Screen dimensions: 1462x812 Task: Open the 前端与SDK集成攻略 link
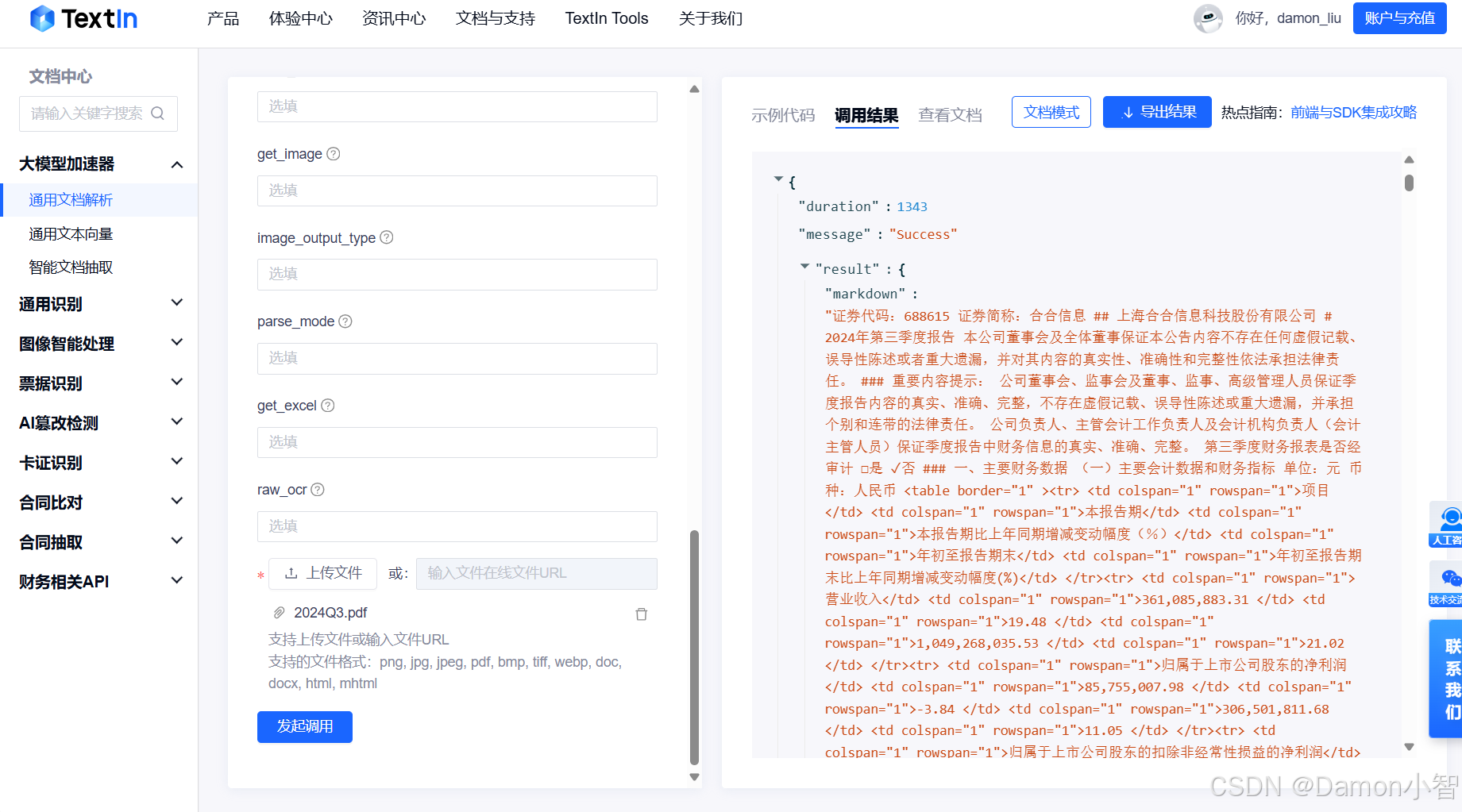[x=1352, y=113]
